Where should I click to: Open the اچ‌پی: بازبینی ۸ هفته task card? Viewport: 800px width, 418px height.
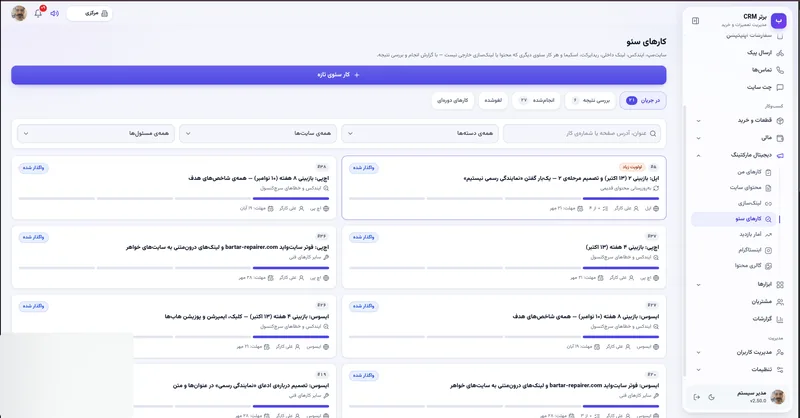[174, 188]
